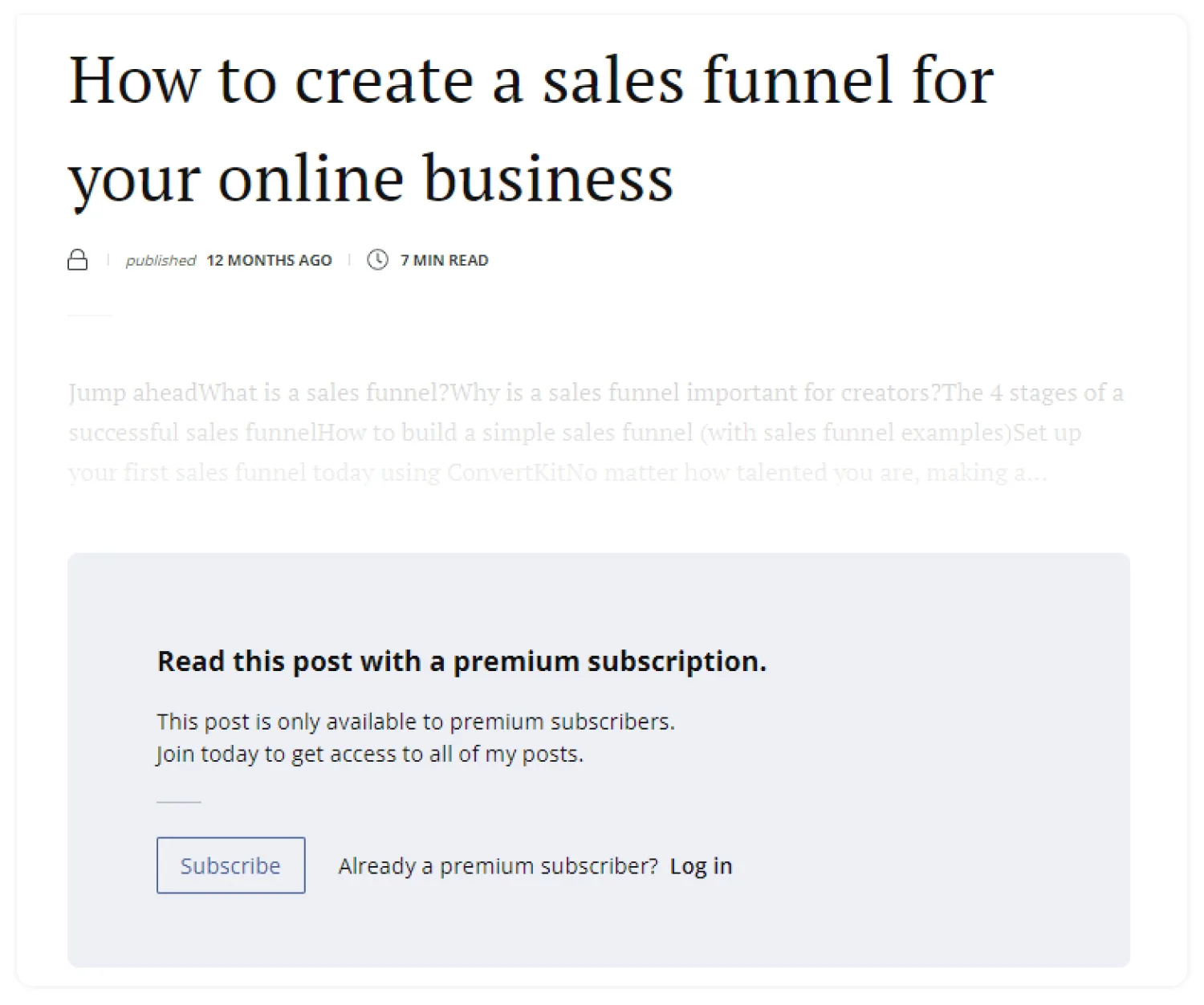The width and height of the screenshot is (1204, 1005).
Task: Click the excerpt line beginning 'successful sales funnel'
Action: point(574,433)
